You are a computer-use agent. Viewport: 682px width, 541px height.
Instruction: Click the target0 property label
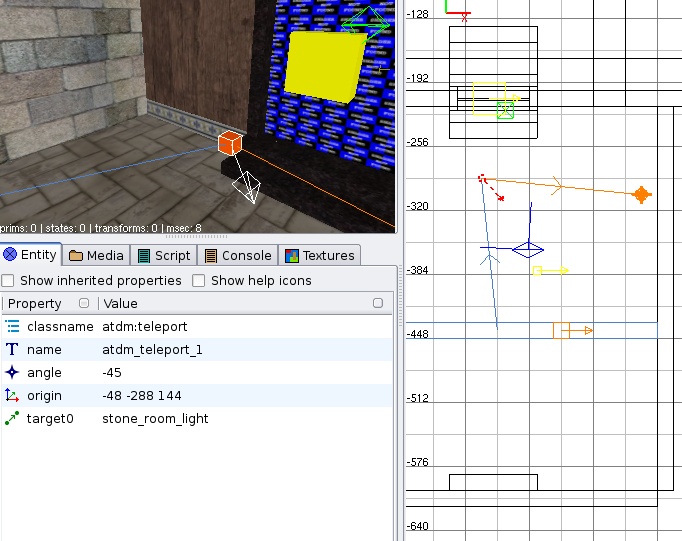click(x=50, y=419)
